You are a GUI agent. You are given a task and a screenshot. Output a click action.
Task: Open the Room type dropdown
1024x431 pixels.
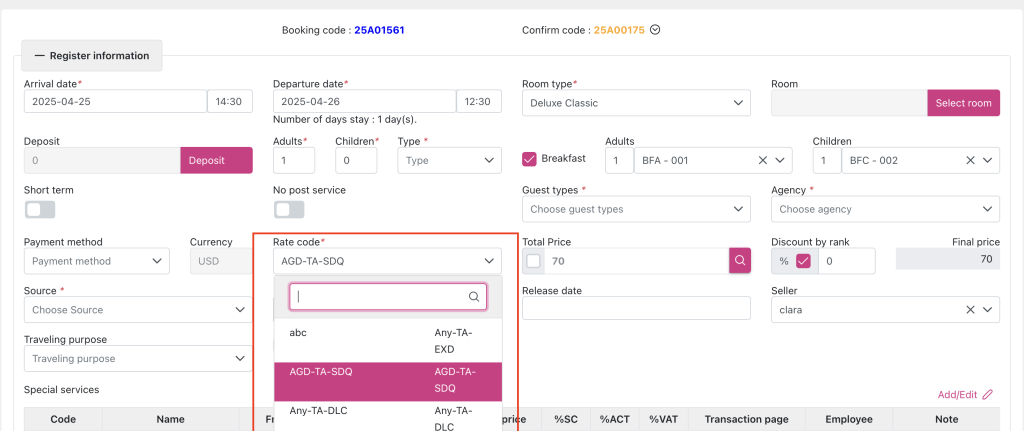tap(636, 103)
